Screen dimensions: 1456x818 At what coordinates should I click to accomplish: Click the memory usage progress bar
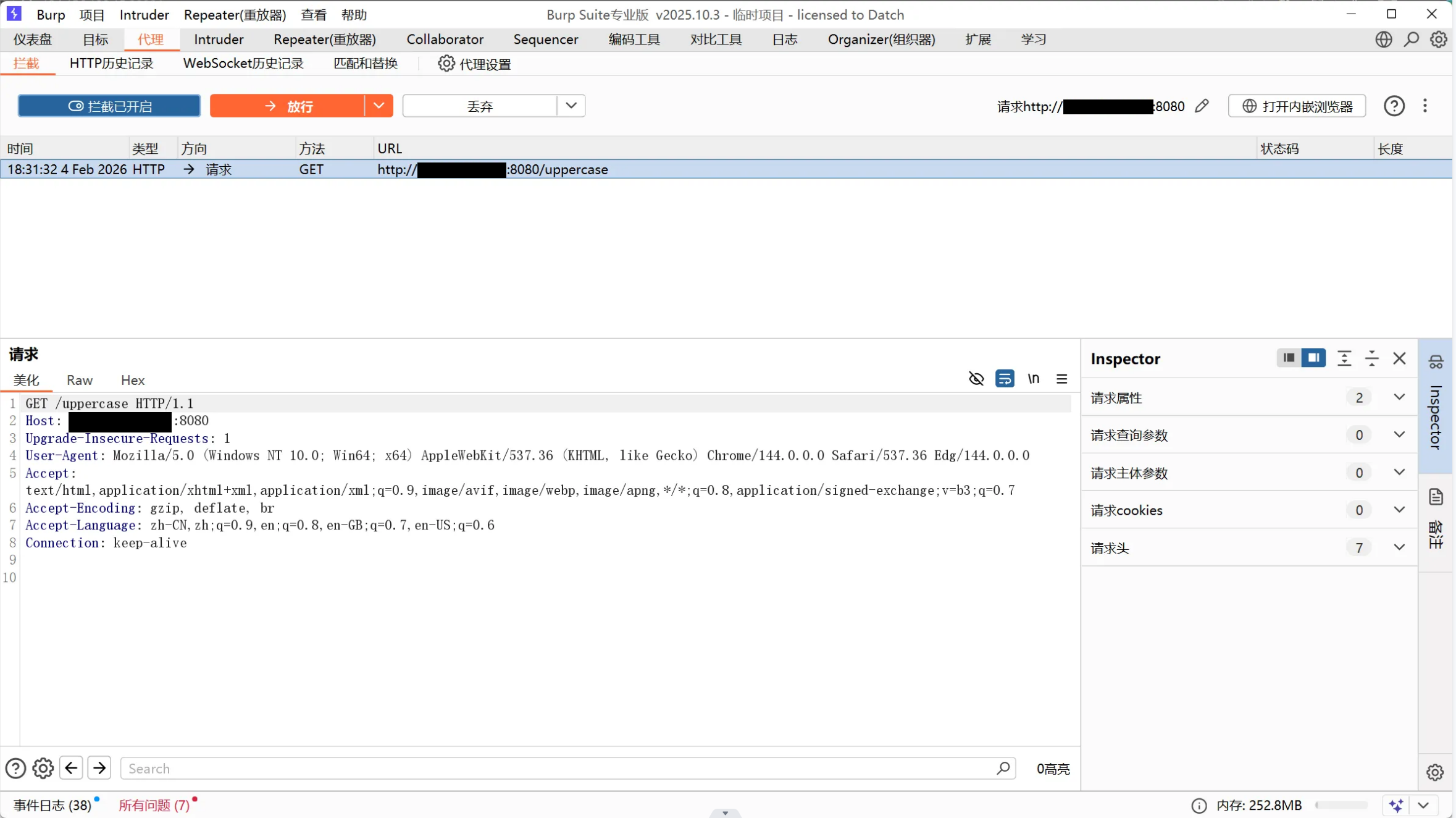(x=1341, y=806)
